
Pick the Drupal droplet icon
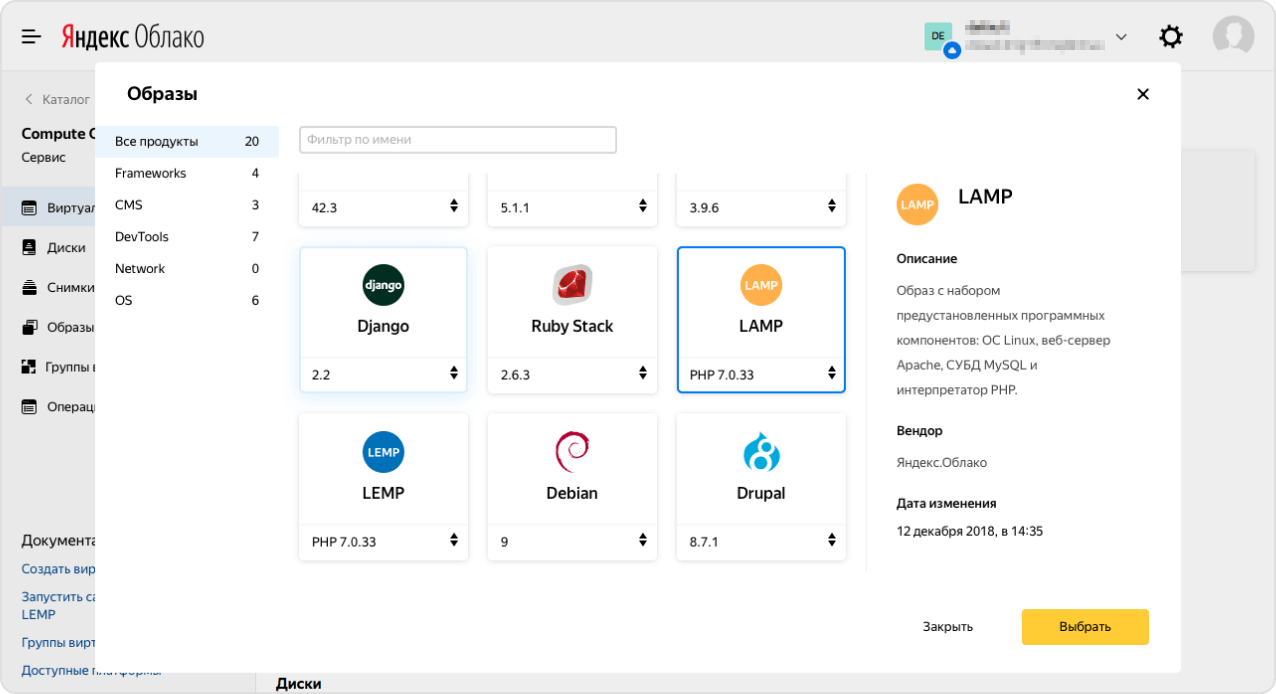[761, 452]
